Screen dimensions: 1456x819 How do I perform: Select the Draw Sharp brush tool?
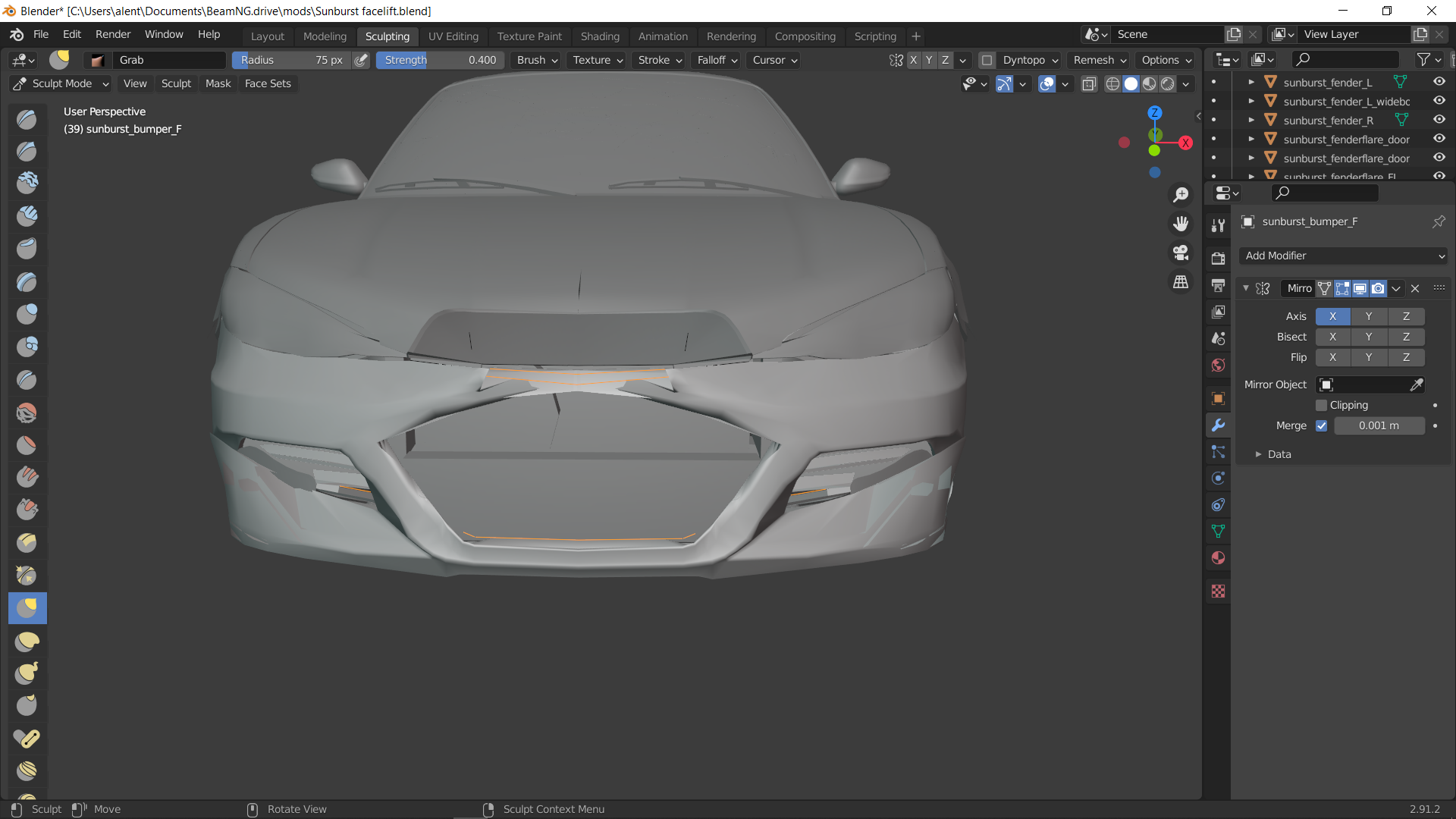click(x=27, y=152)
